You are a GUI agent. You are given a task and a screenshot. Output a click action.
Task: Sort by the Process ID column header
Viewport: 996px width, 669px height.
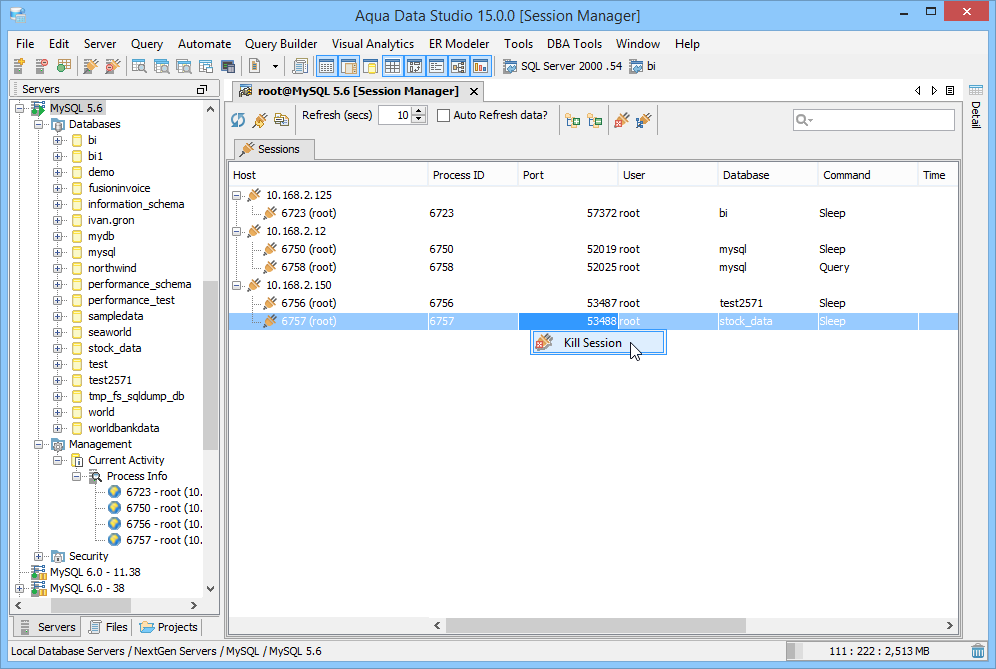pos(473,175)
